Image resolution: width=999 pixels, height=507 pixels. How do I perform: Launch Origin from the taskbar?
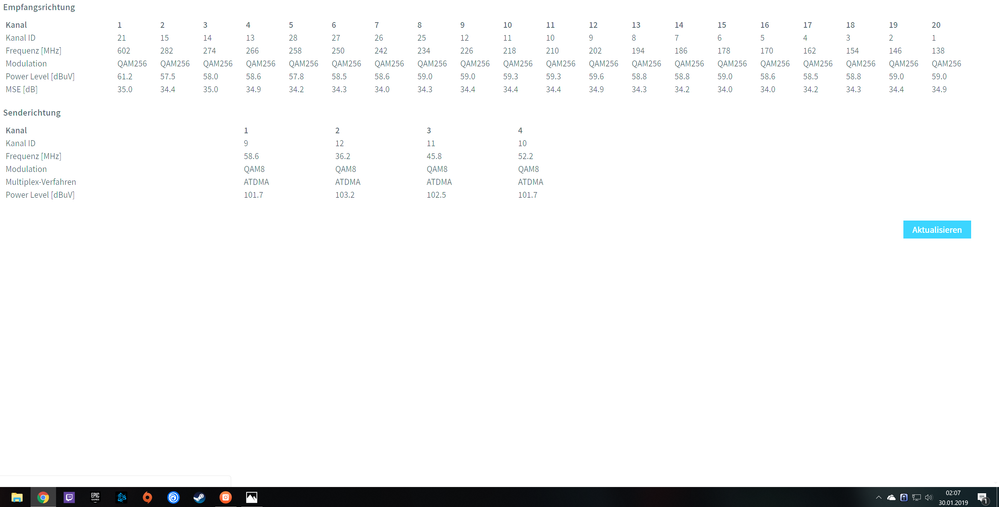click(147, 497)
